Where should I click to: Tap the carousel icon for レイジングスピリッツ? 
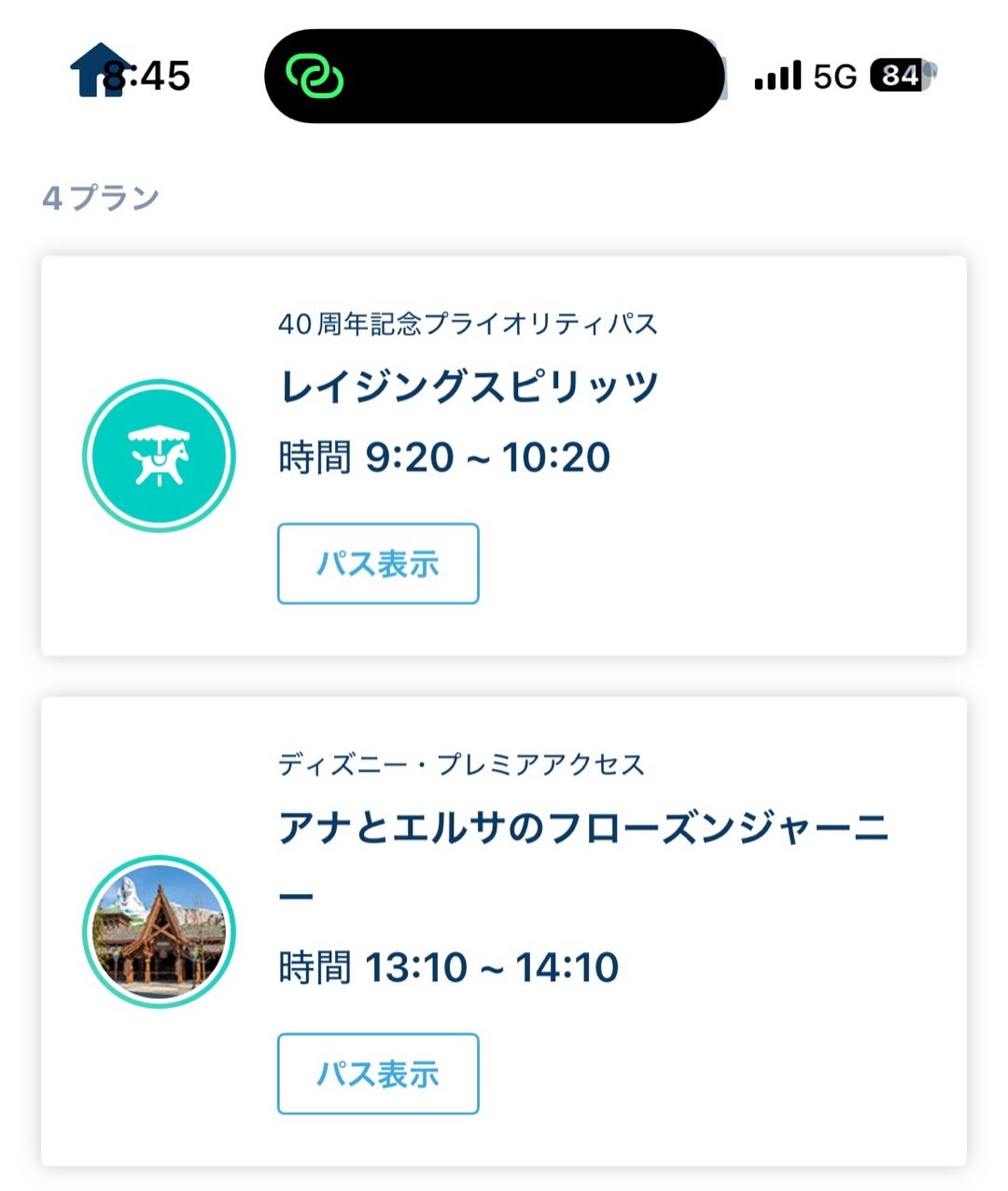[159, 455]
